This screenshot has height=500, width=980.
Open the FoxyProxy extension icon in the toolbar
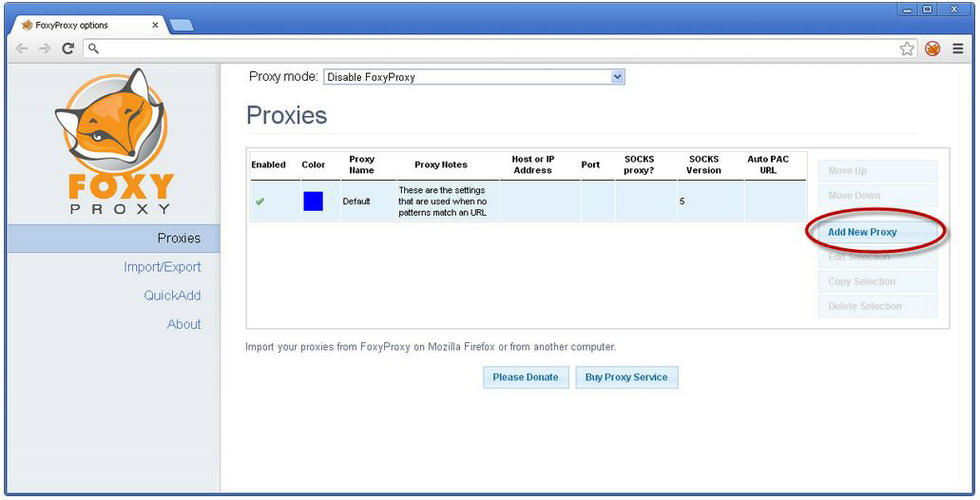tap(932, 49)
